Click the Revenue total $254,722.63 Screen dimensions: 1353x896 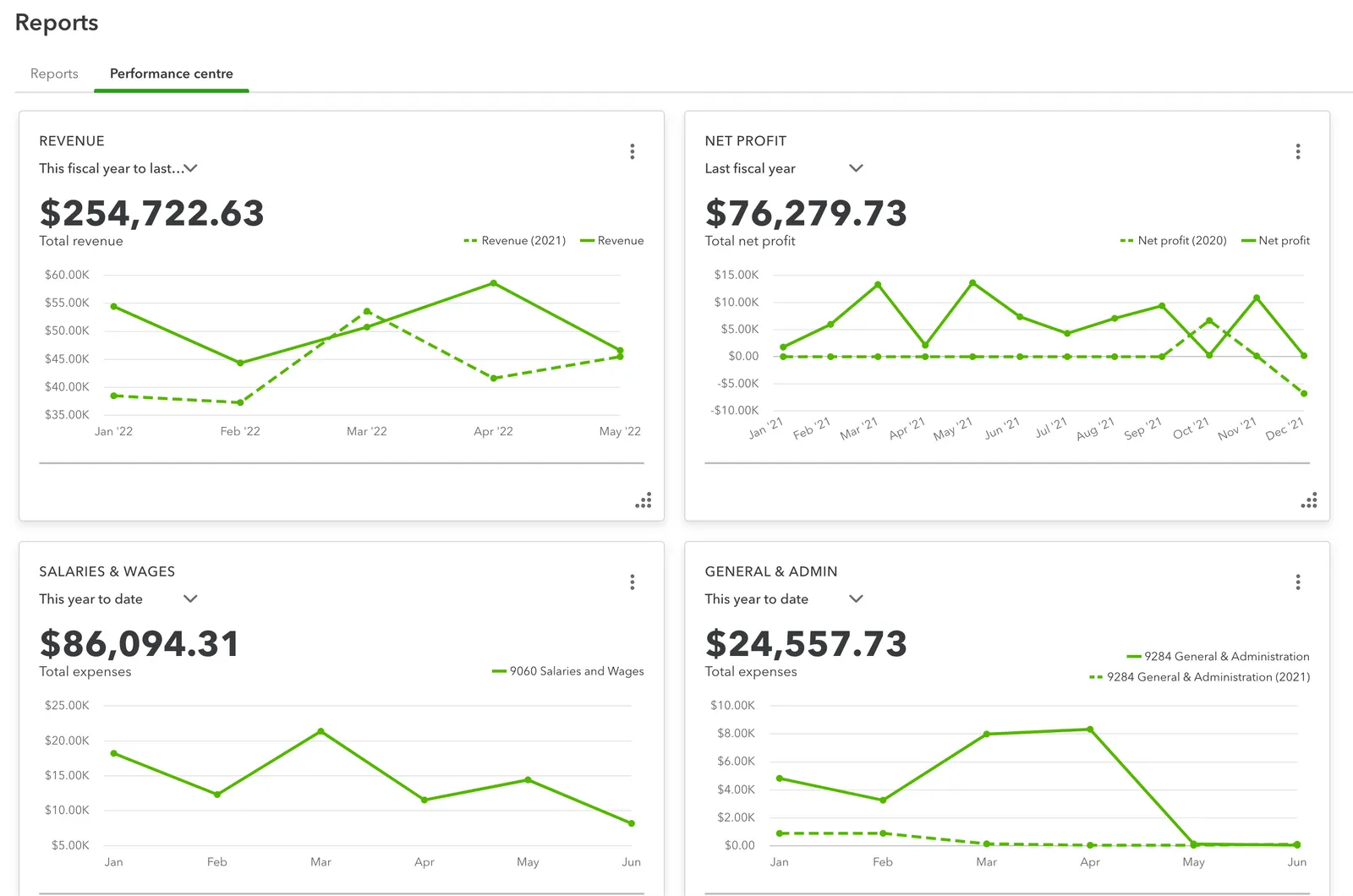pyautogui.click(x=151, y=213)
